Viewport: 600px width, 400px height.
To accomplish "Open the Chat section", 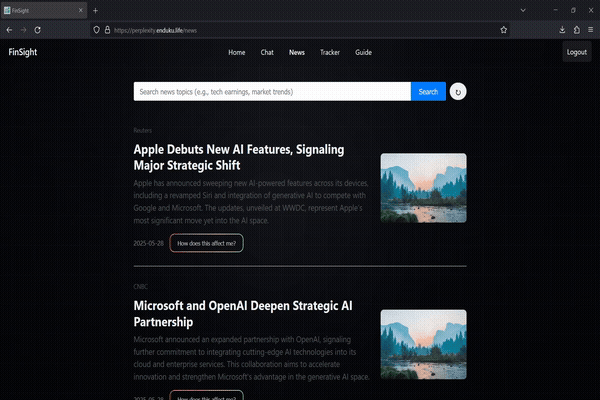I will point(267,52).
